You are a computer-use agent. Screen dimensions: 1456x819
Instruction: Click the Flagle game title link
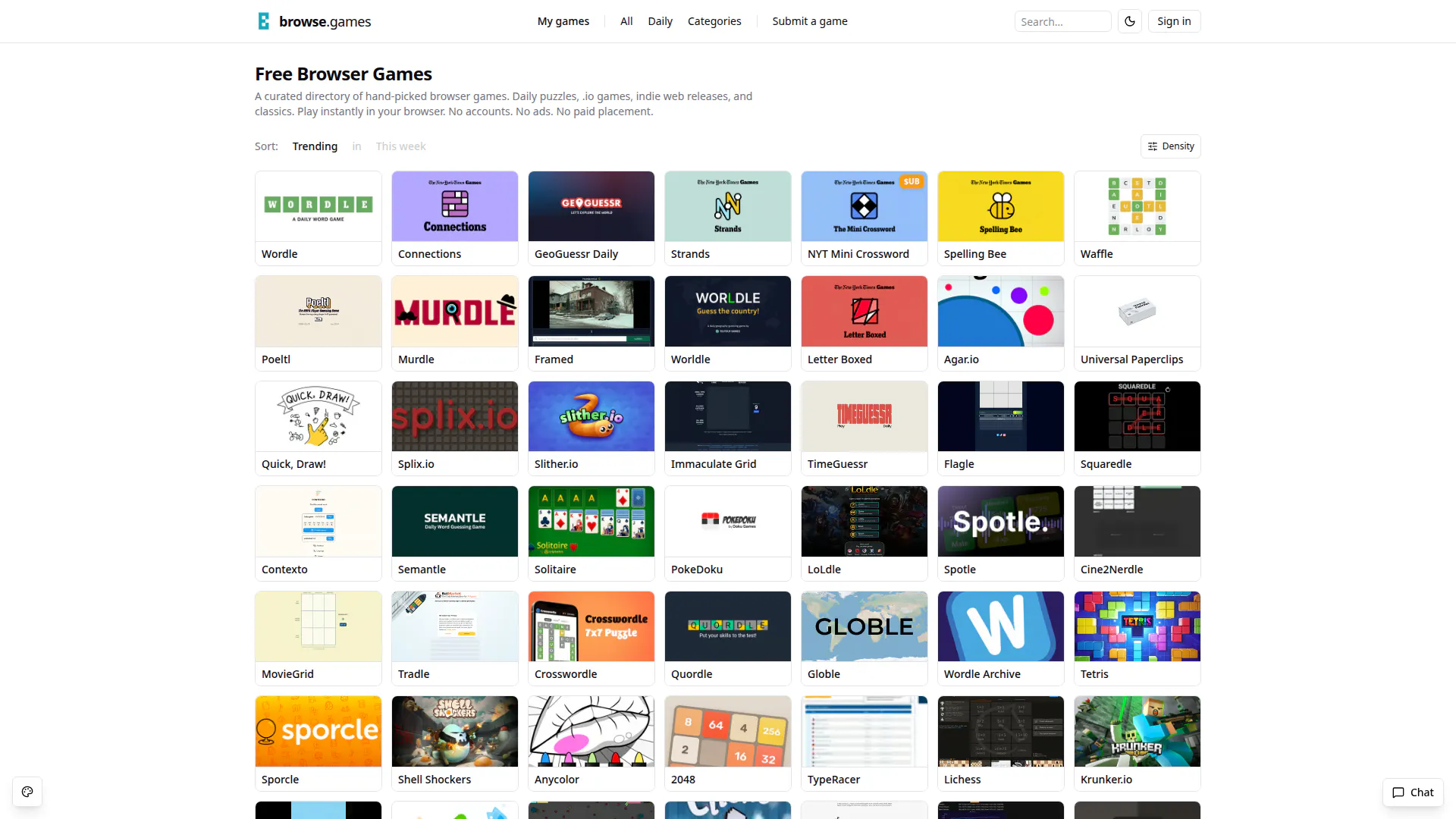(959, 464)
